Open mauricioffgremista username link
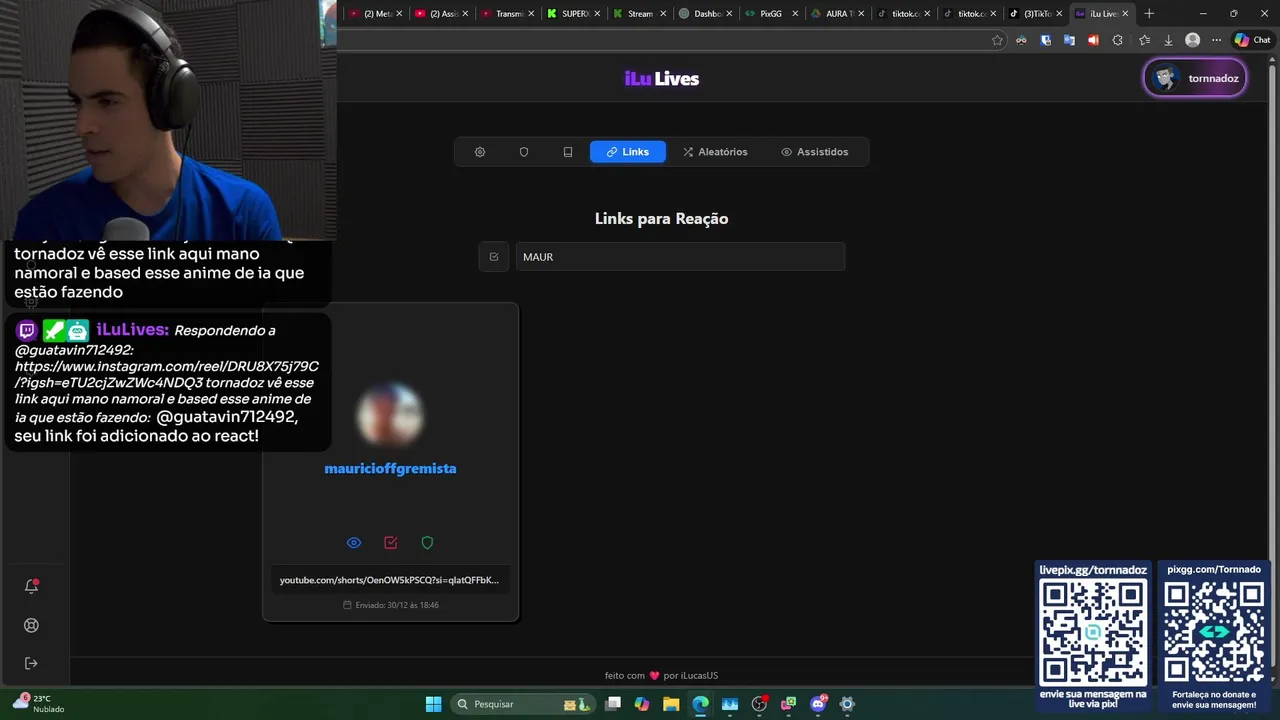The width and height of the screenshot is (1280, 720). pyautogui.click(x=390, y=468)
